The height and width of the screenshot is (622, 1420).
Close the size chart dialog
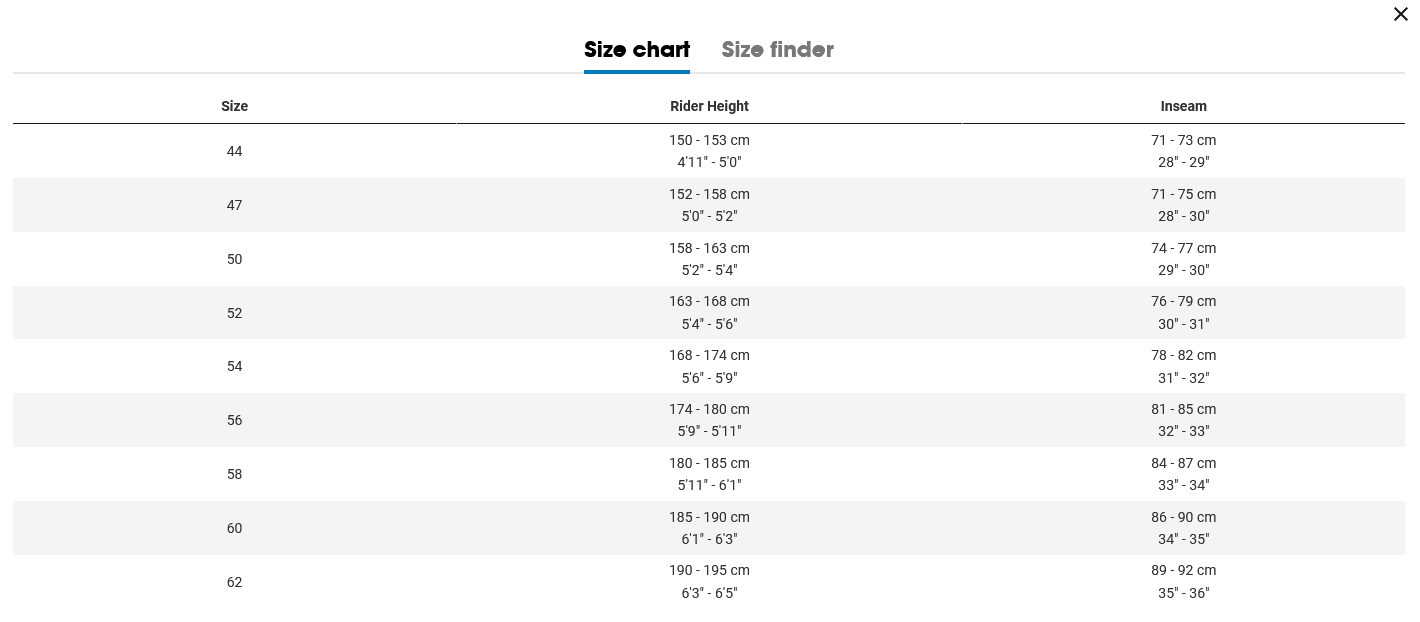tap(1400, 14)
